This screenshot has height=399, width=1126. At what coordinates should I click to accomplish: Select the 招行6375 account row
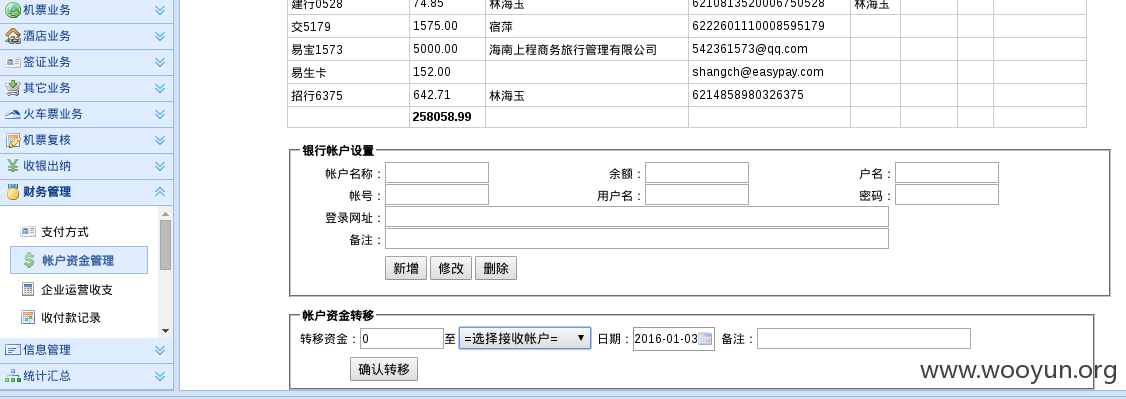pos(687,95)
